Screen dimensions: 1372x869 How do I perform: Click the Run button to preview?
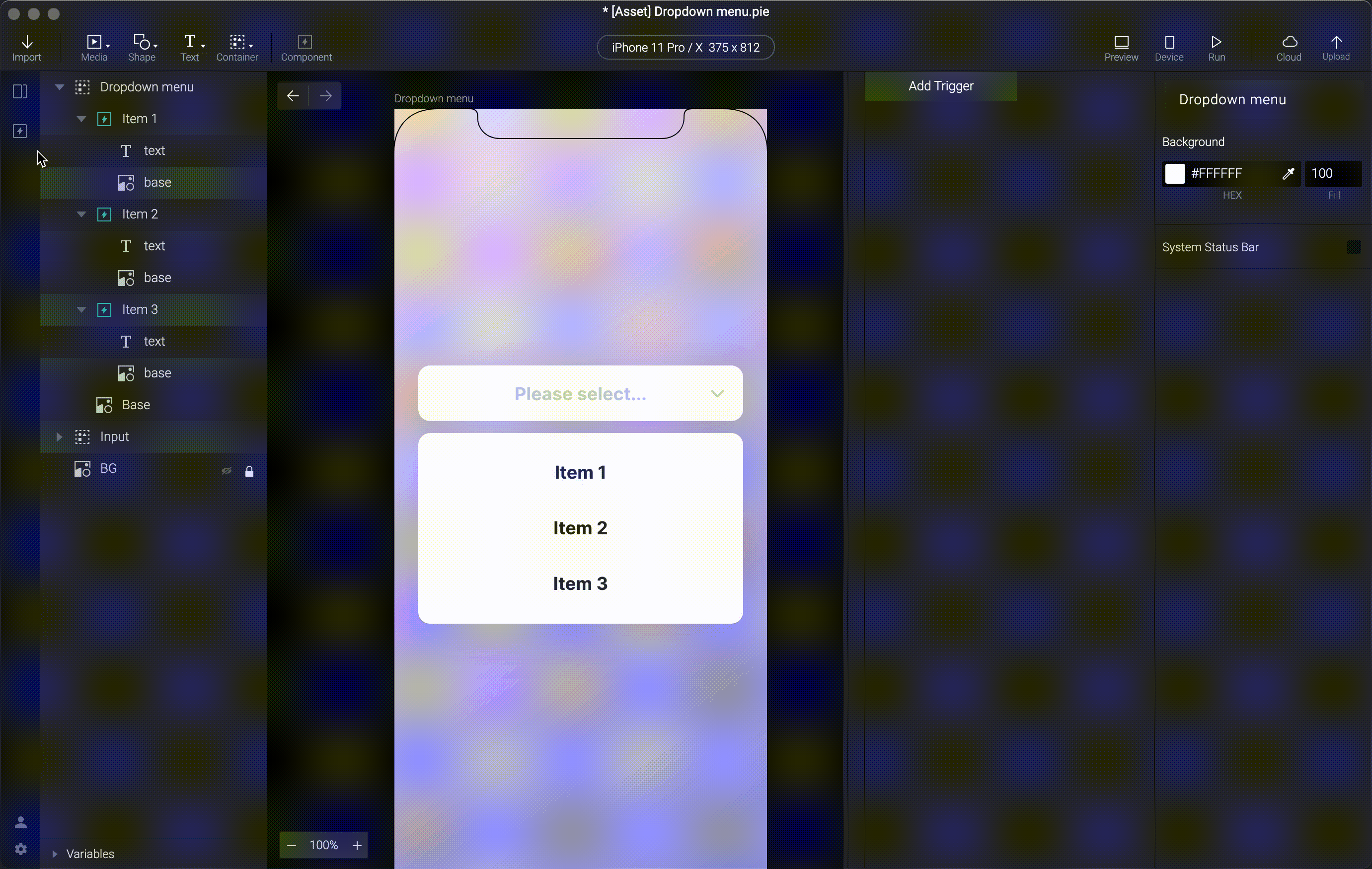point(1216,47)
